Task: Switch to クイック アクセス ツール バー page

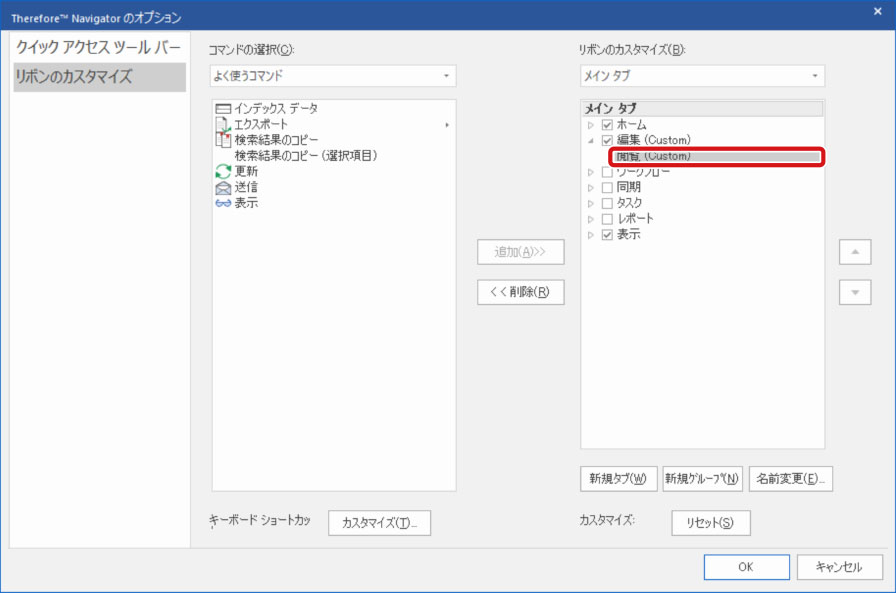Action: point(99,48)
